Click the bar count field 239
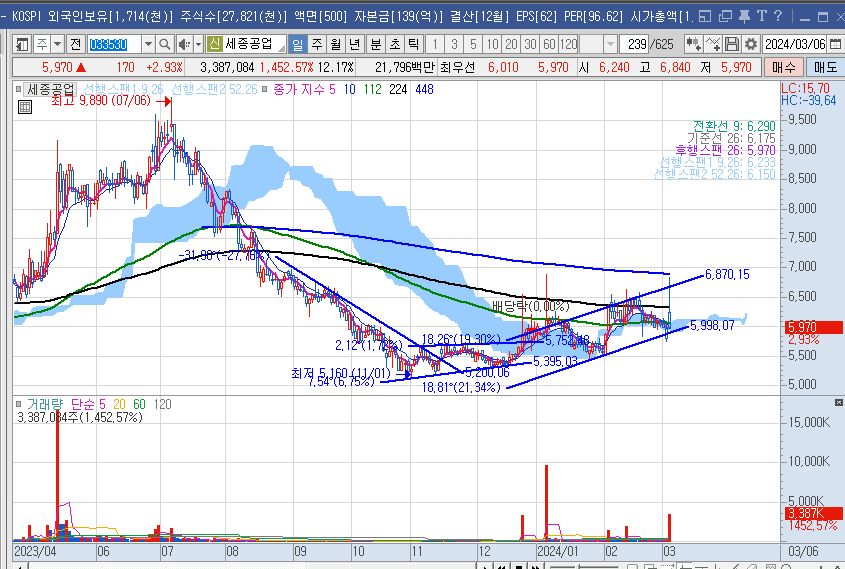The height and width of the screenshot is (569, 845). pos(634,44)
